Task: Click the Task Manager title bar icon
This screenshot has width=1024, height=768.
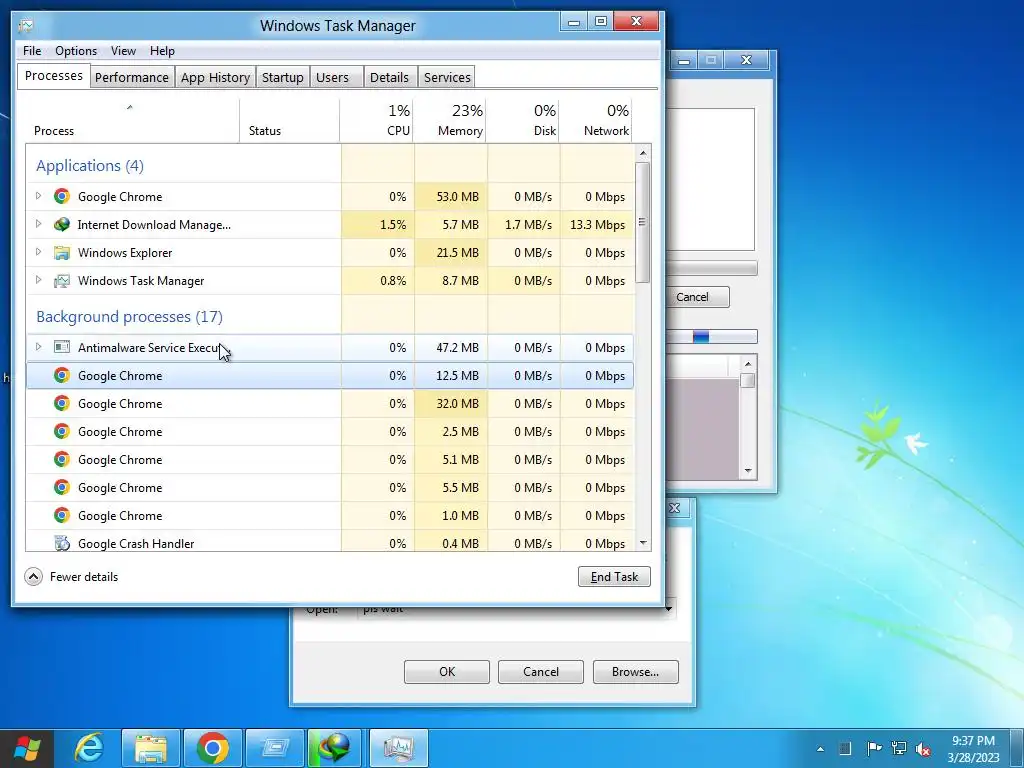Action: click(26, 25)
